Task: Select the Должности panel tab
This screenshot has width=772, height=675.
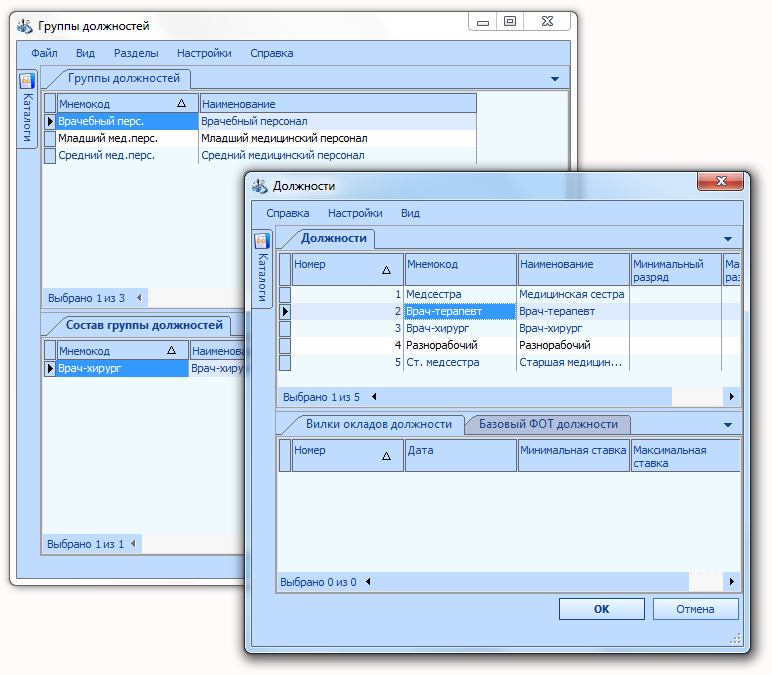Action: (x=333, y=238)
